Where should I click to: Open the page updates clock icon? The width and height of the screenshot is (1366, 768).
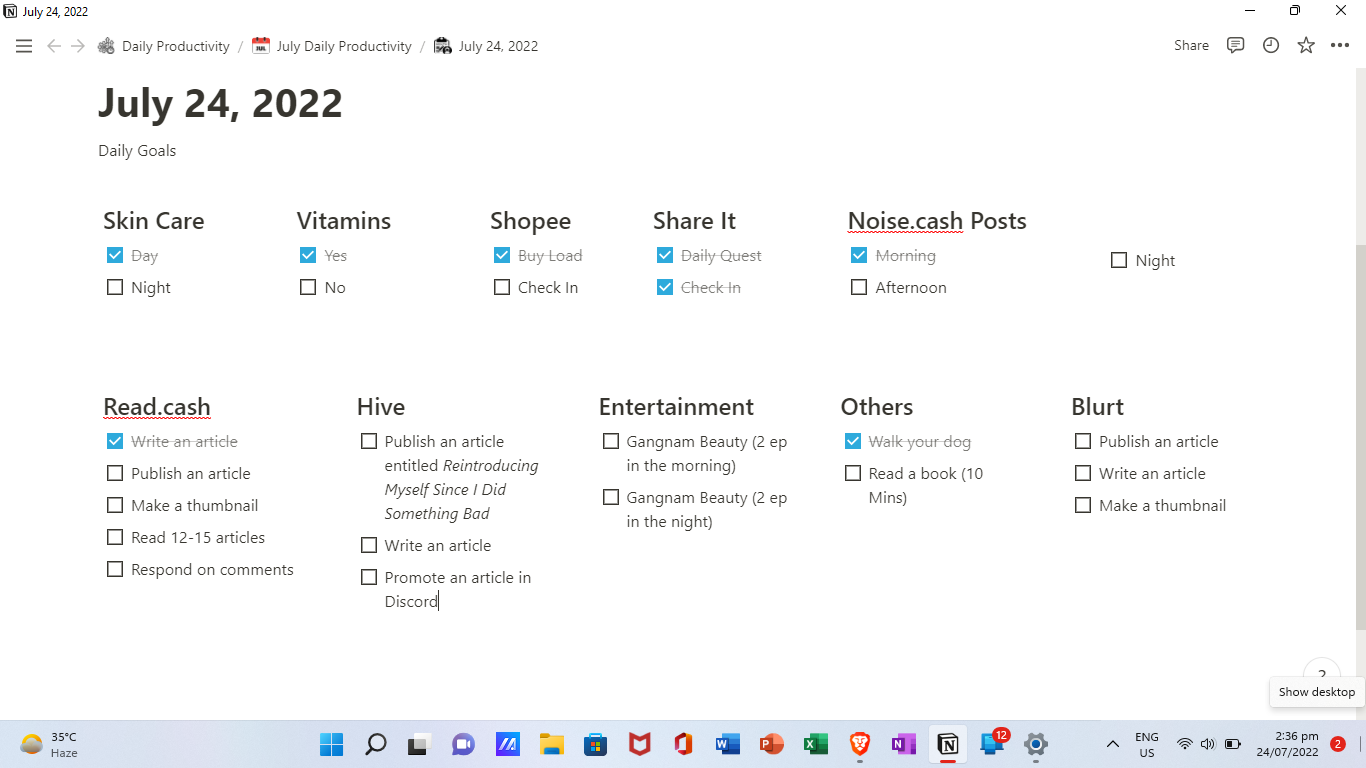[1271, 46]
